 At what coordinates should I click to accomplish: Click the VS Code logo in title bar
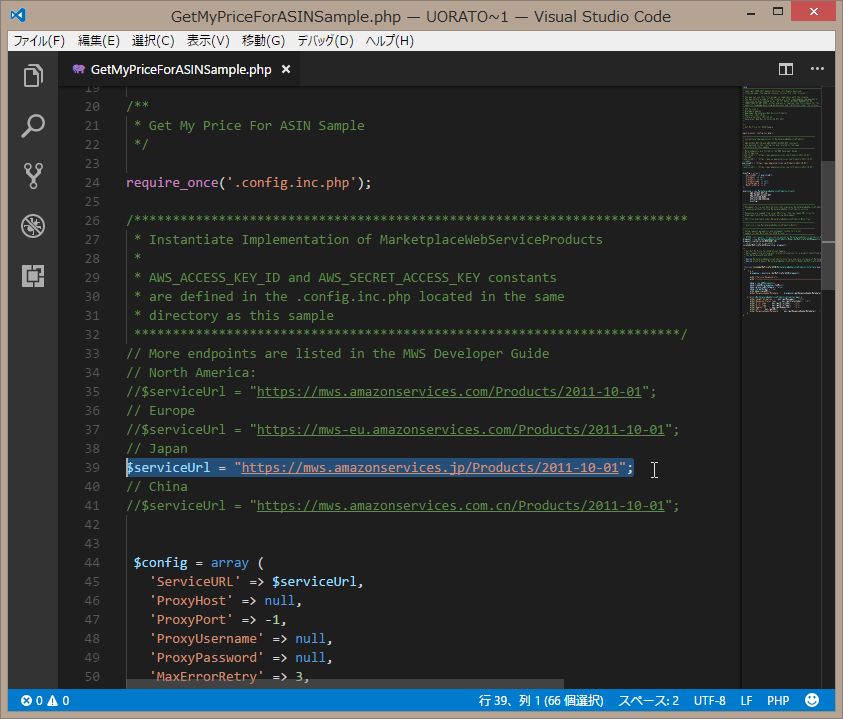[18, 15]
